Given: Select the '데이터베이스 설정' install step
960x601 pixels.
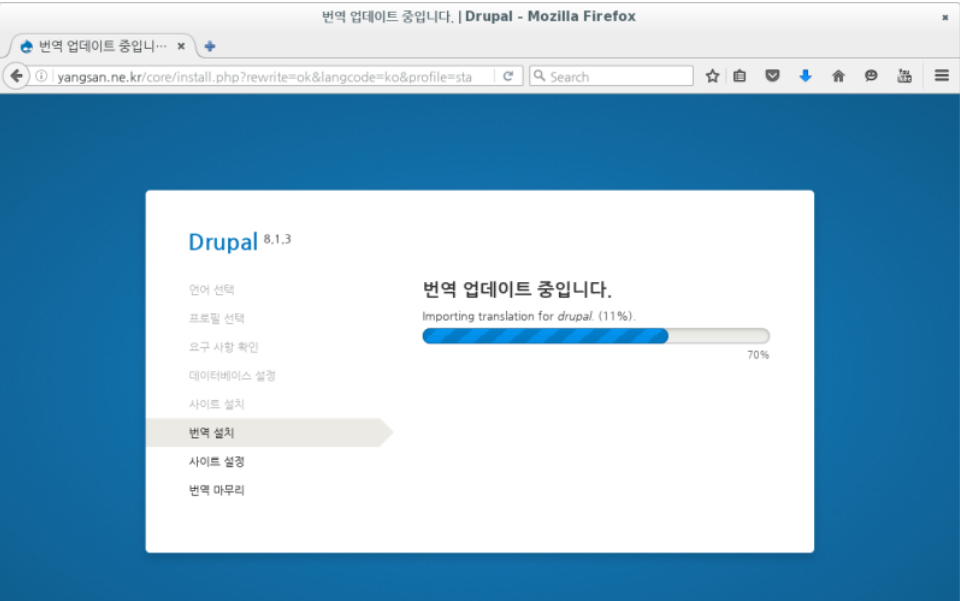Looking at the screenshot, I should 232,376.
